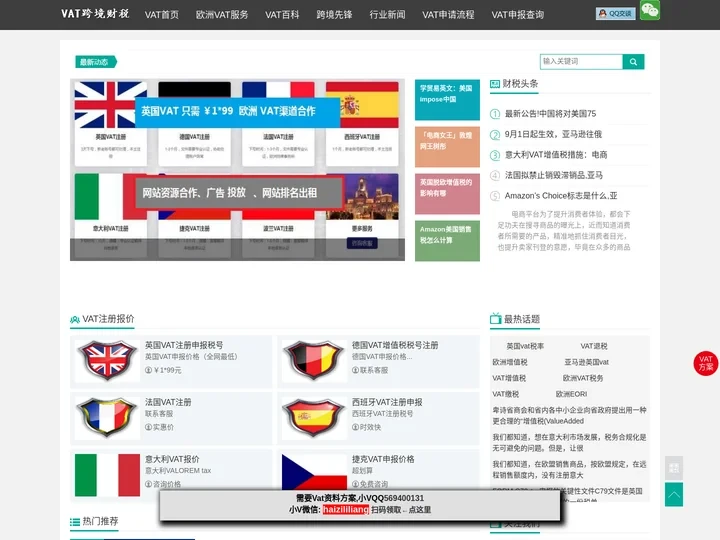Open 德国VAT增值税税号注册 link
720x540 pixels.
[x=395, y=345]
